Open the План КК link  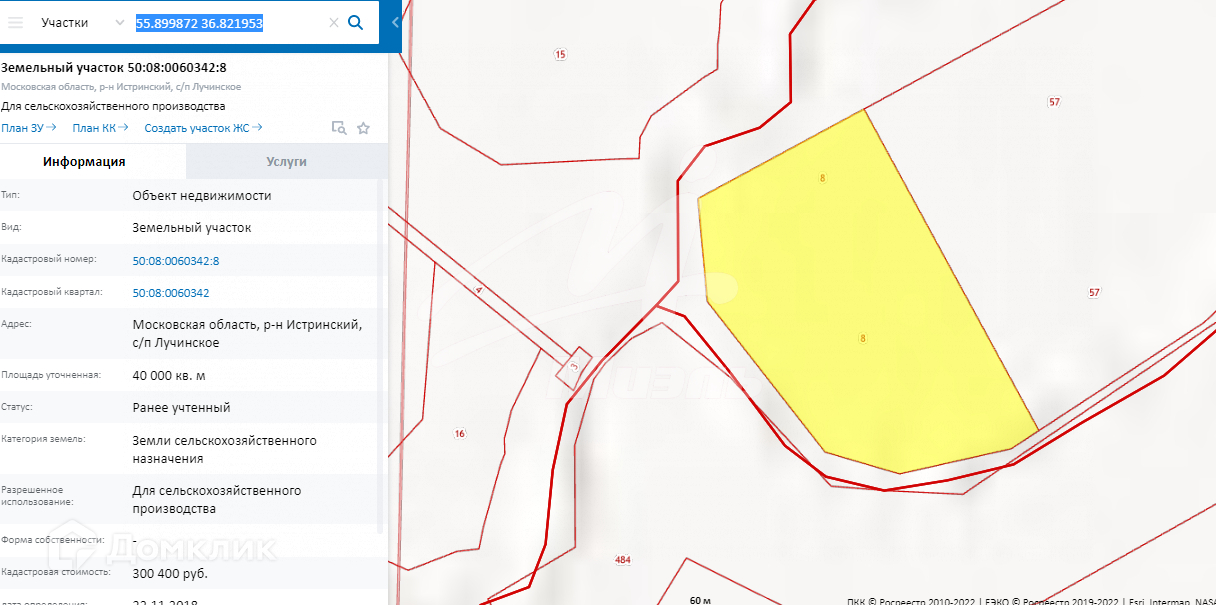101,128
